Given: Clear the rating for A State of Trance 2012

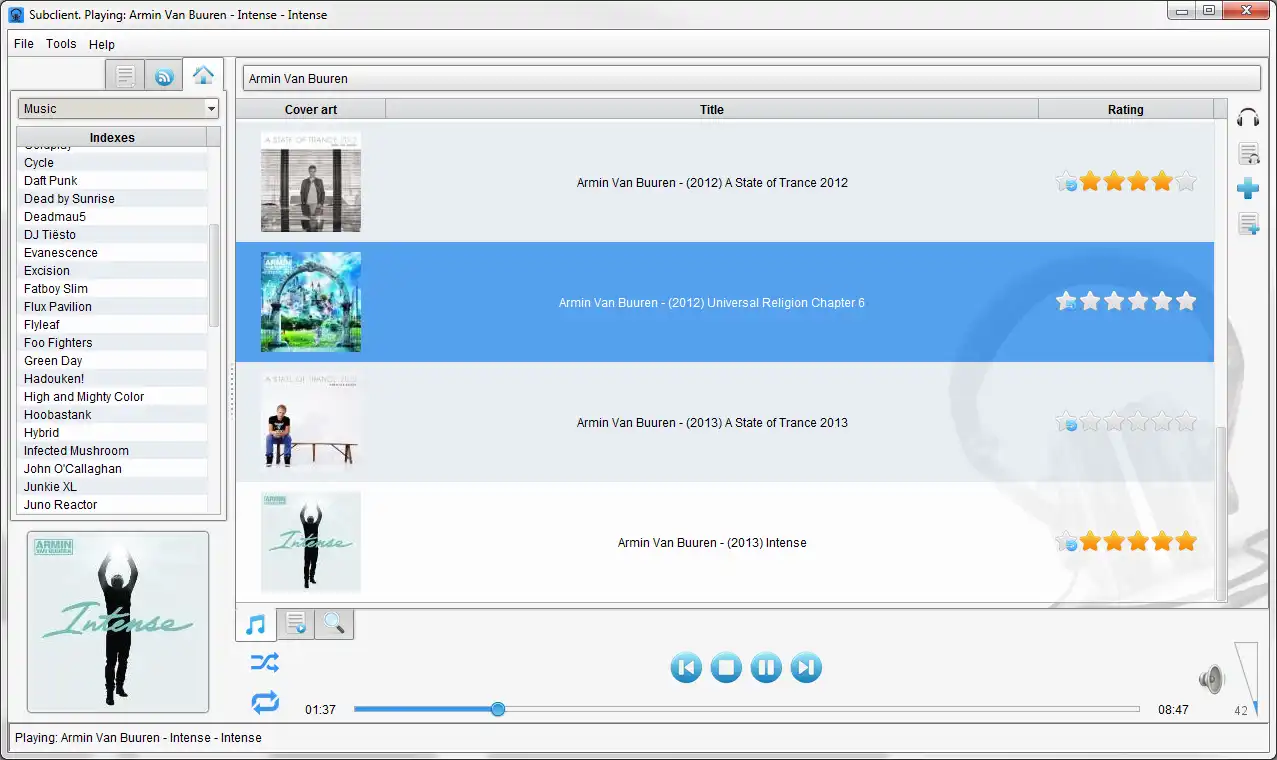Looking at the screenshot, I should point(1066,182).
